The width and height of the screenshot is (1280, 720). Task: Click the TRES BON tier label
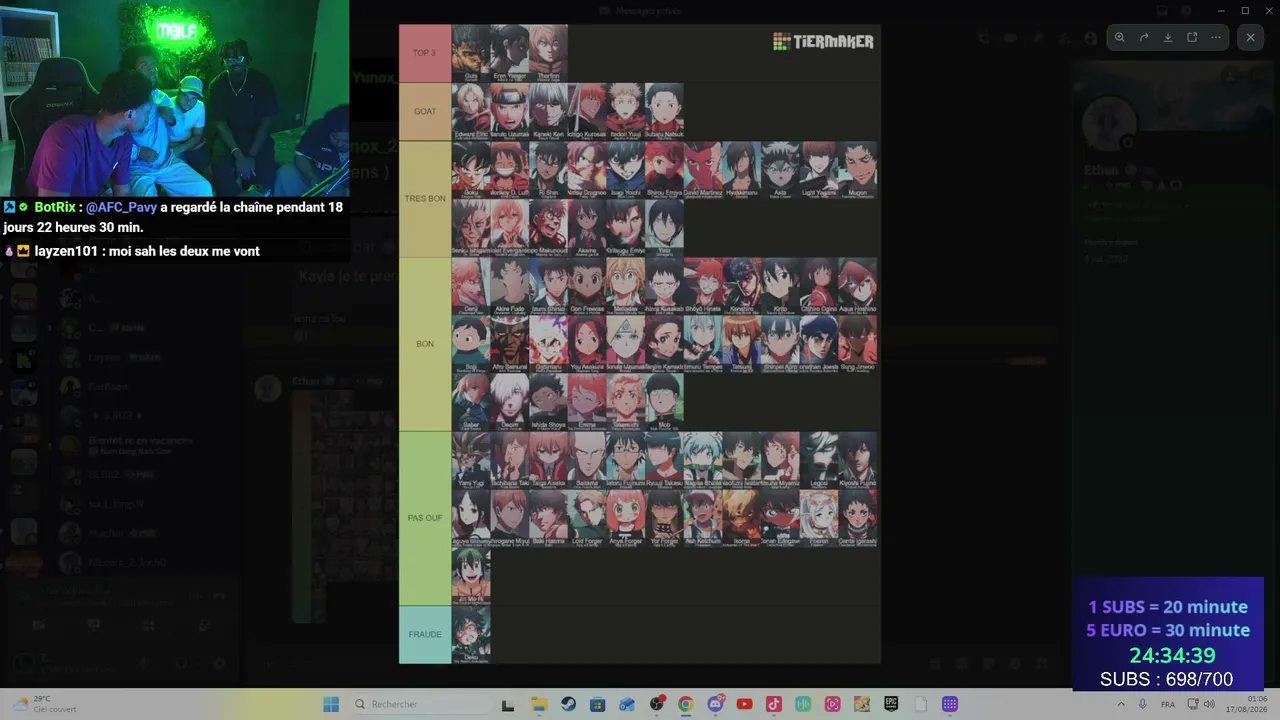click(425, 199)
